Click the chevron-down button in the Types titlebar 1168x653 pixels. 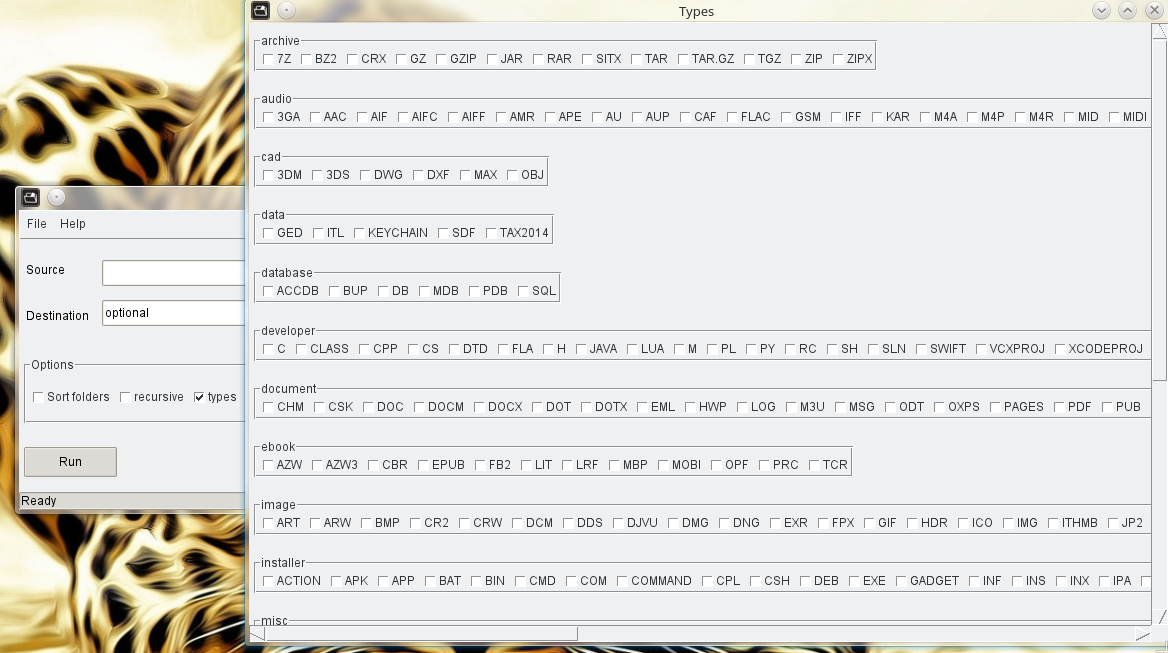coord(1101,10)
